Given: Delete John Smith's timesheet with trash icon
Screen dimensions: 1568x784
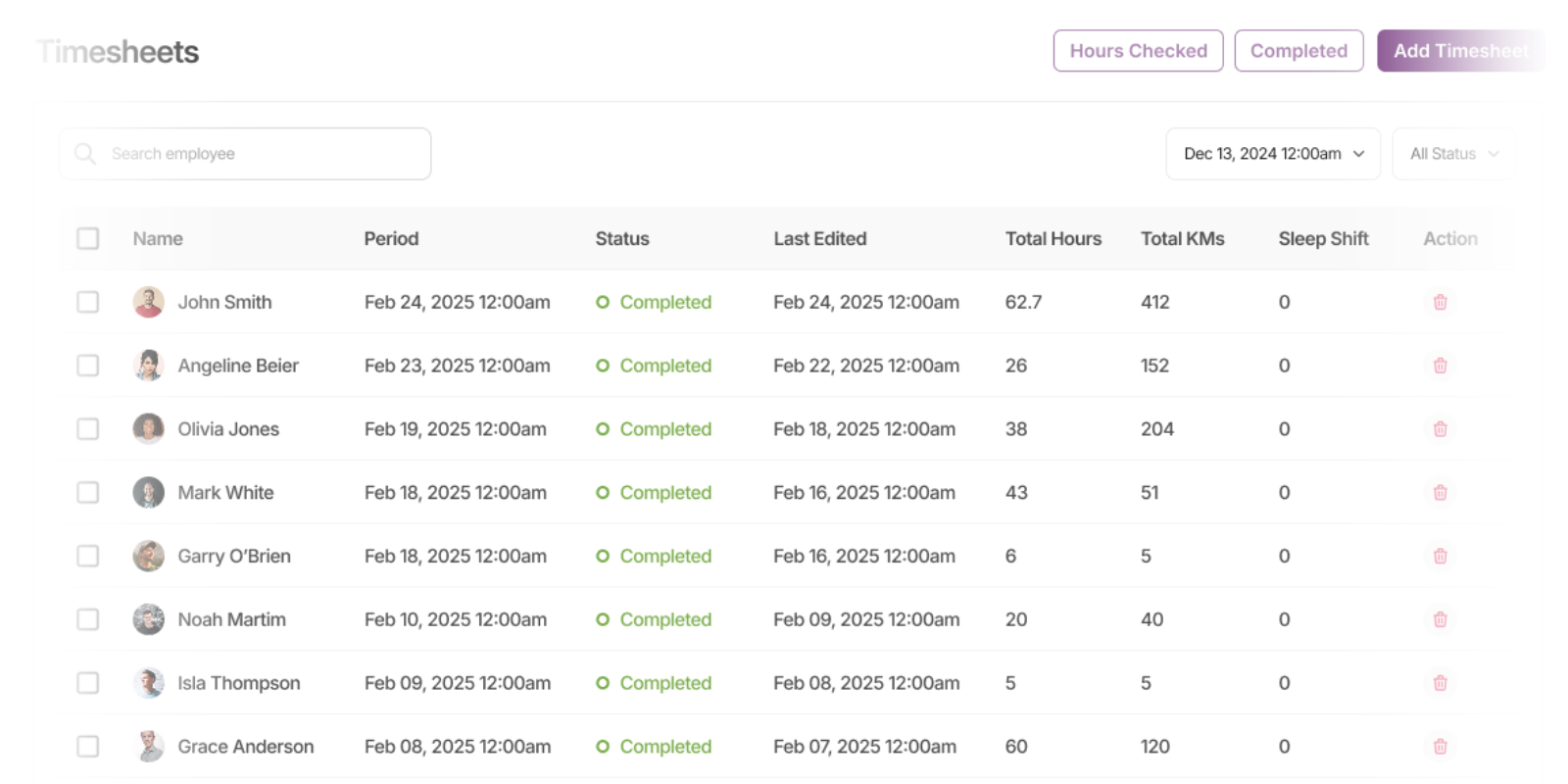Looking at the screenshot, I should [x=1440, y=302].
